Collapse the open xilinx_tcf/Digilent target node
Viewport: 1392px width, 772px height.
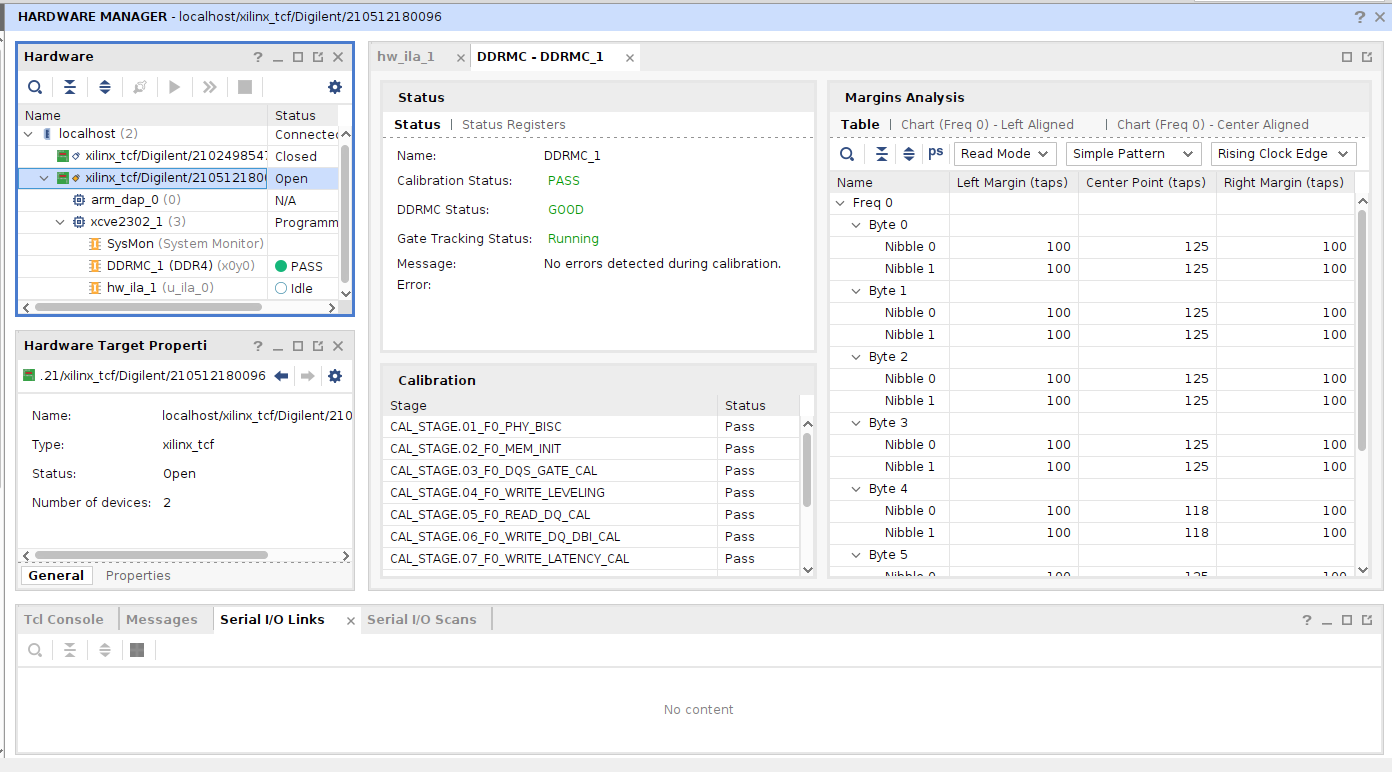pyautogui.click(x=44, y=178)
